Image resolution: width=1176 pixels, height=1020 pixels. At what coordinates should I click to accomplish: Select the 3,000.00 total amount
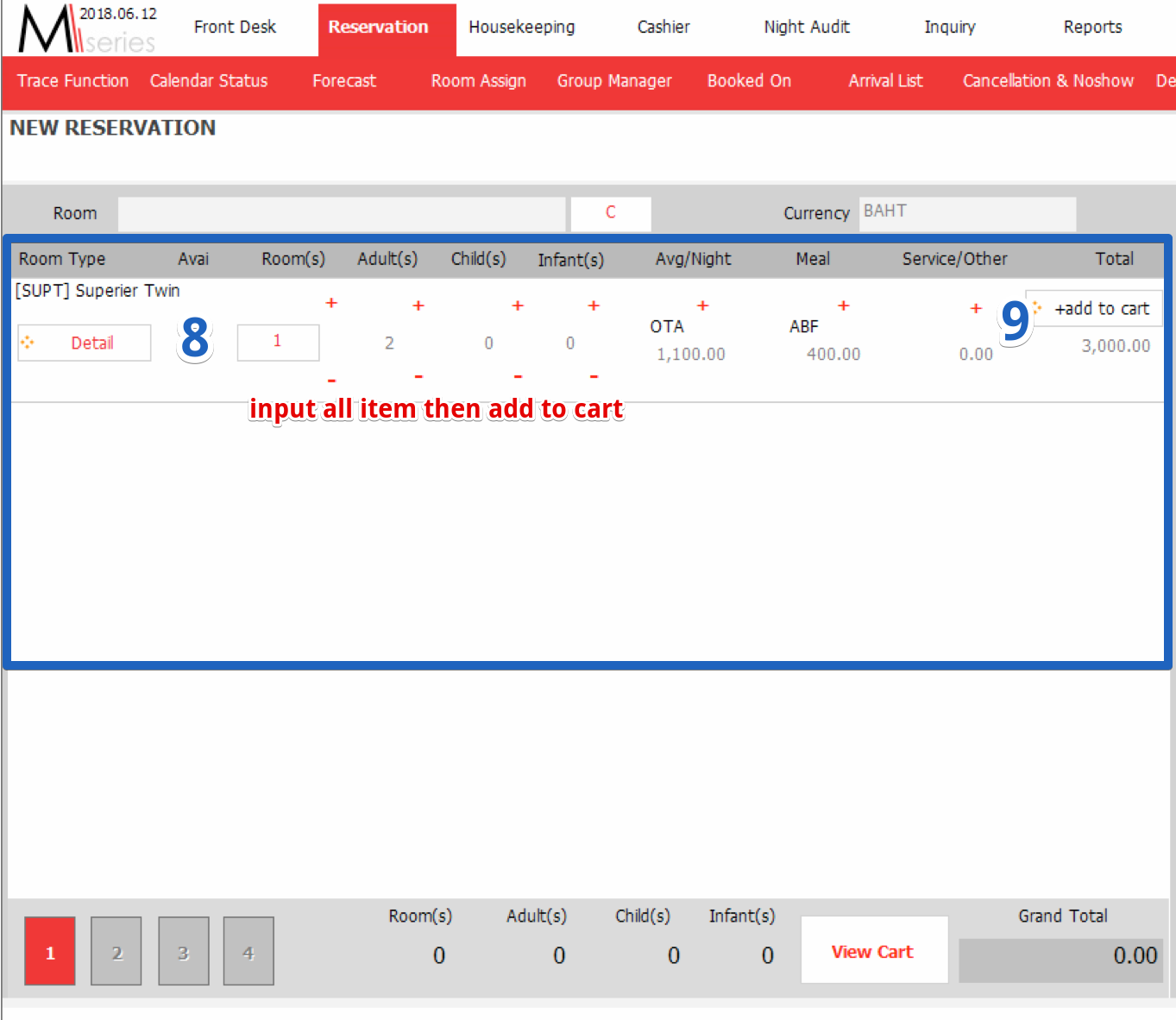(x=1116, y=345)
